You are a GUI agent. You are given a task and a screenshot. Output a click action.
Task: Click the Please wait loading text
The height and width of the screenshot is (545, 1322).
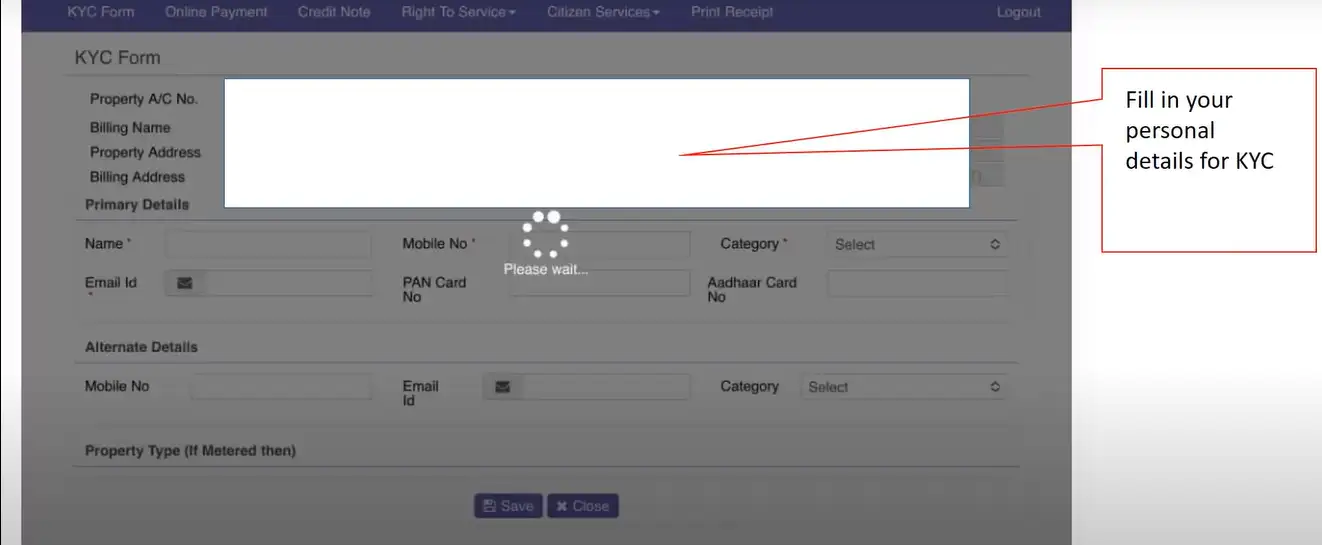coord(546,270)
